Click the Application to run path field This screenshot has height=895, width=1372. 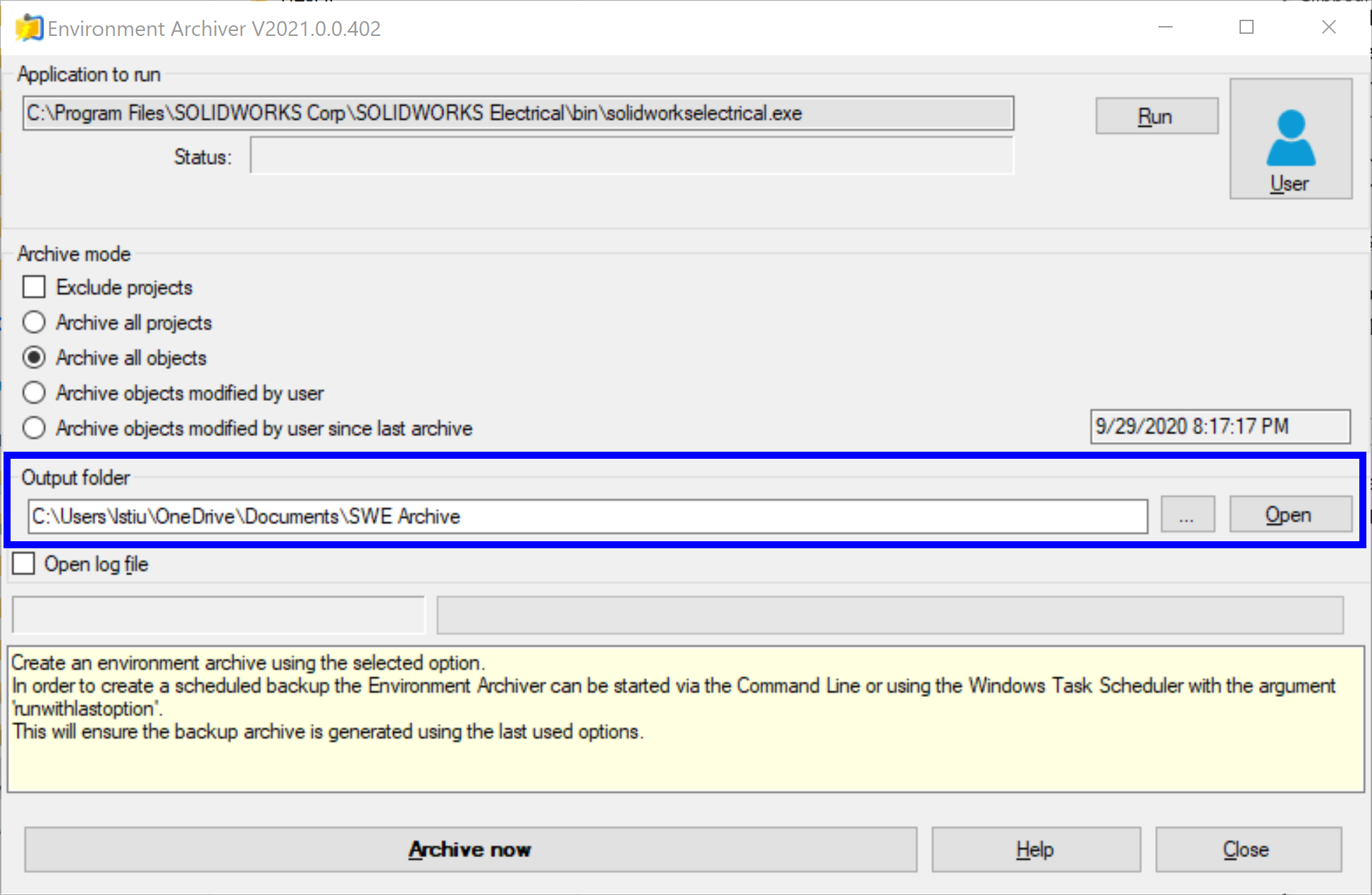point(518,113)
